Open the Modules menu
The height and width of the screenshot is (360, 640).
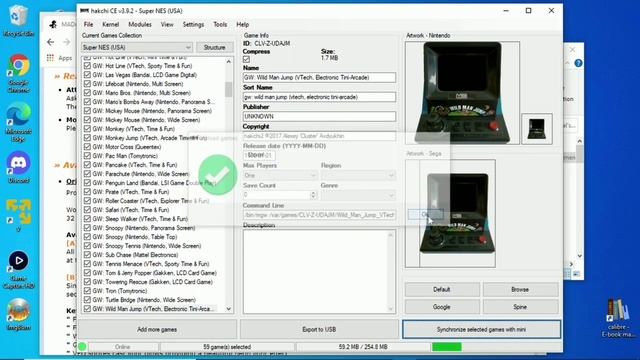tap(140, 24)
